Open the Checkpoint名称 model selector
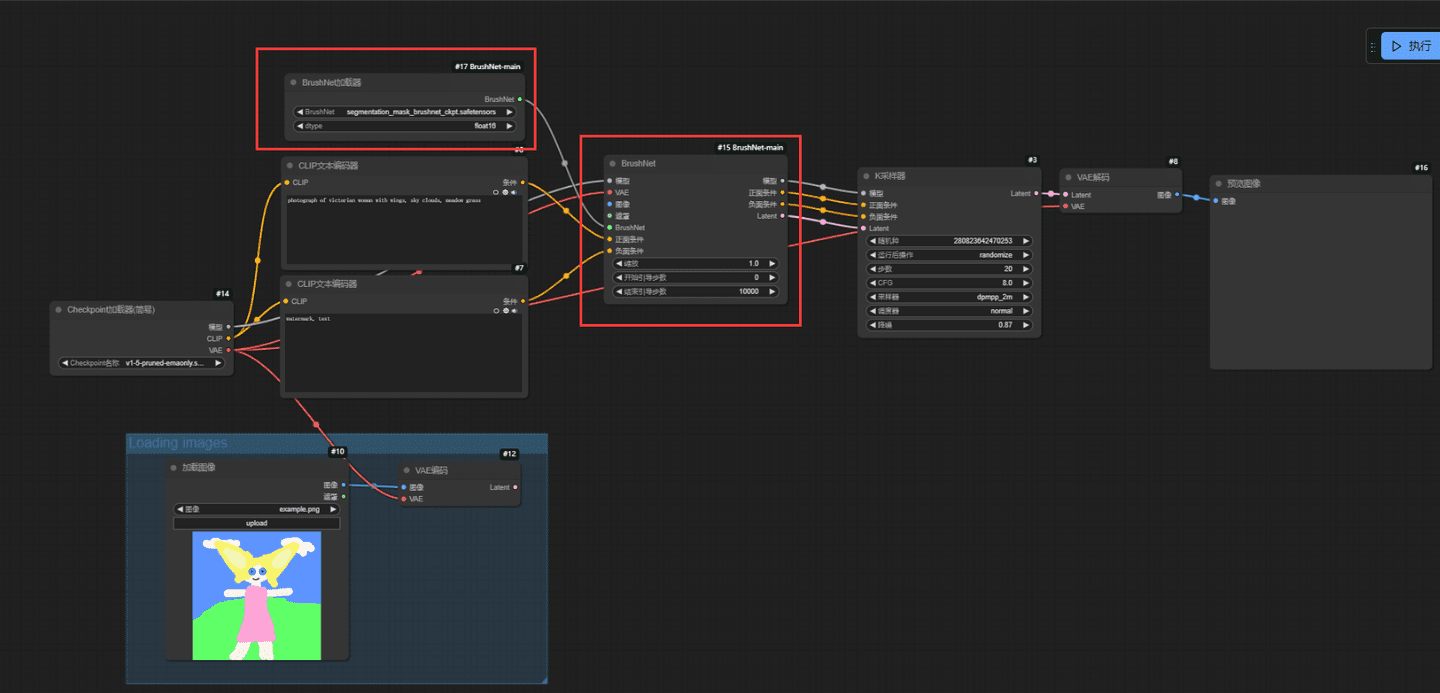The width and height of the screenshot is (1440, 693). click(x=141, y=363)
